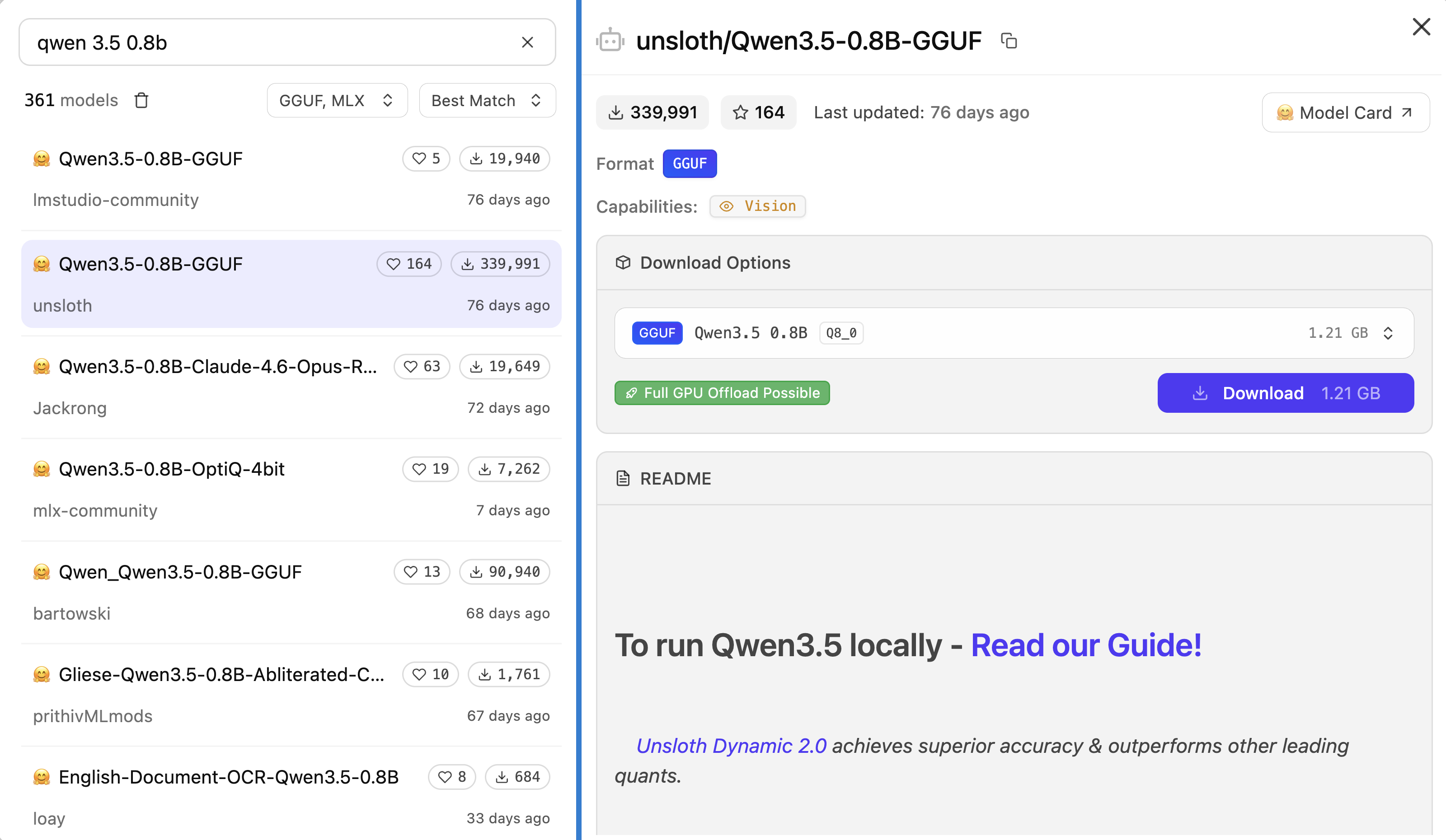Click the Full GPU Offload Possible badge
1446x840 pixels.
(x=723, y=393)
